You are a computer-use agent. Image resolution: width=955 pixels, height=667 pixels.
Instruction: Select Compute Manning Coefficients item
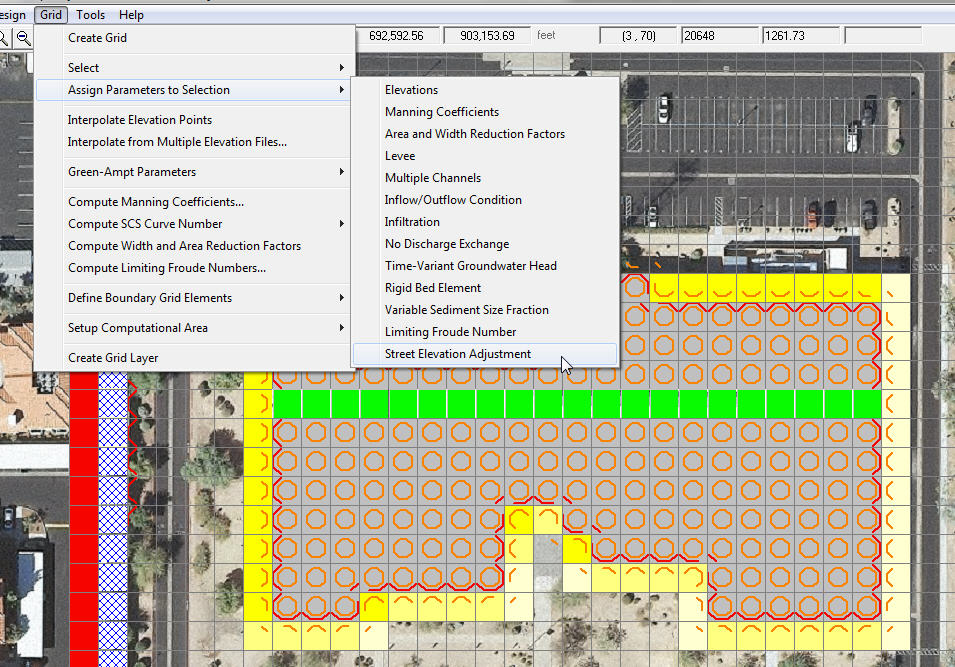(x=155, y=202)
